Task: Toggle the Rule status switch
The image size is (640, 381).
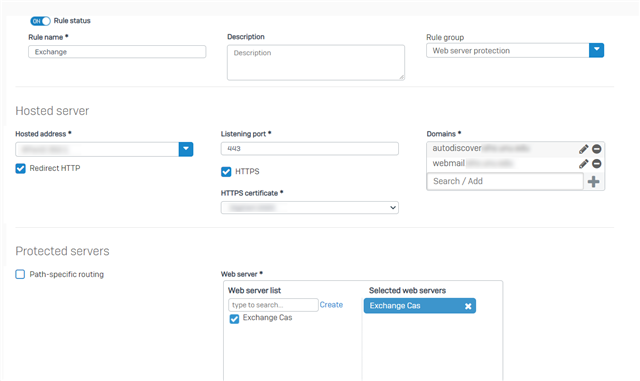Action: click(40, 21)
